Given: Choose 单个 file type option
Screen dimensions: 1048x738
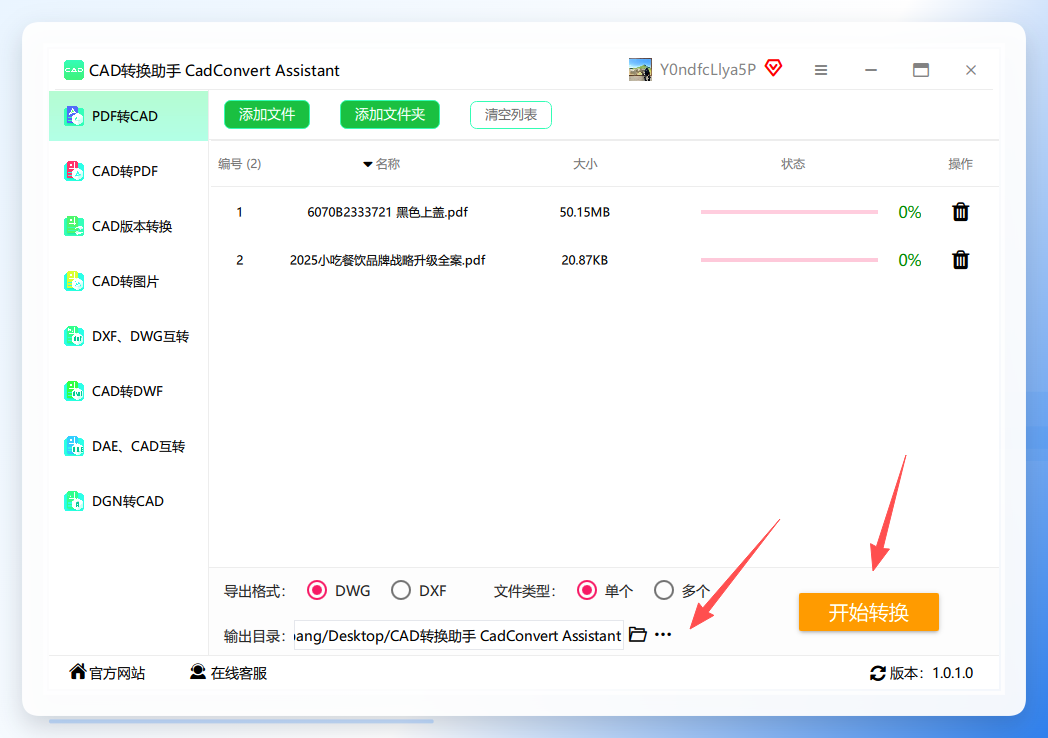Looking at the screenshot, I should pos(587,590).
